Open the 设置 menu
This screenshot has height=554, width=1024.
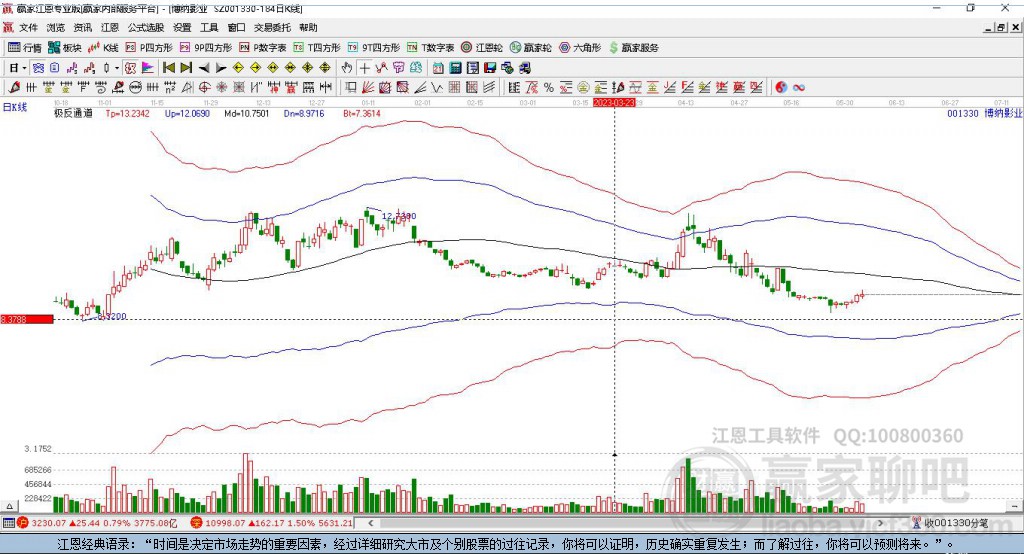[x=182, y=27]
